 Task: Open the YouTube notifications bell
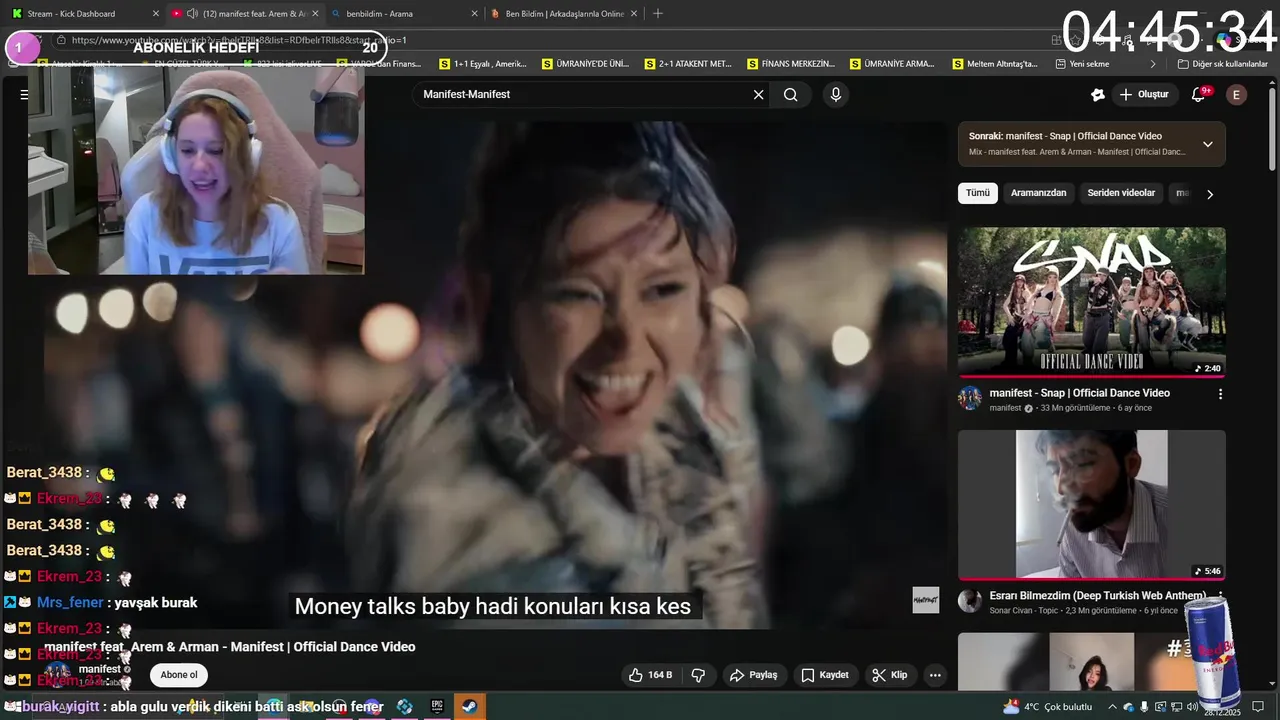[x=1198, y=95]
